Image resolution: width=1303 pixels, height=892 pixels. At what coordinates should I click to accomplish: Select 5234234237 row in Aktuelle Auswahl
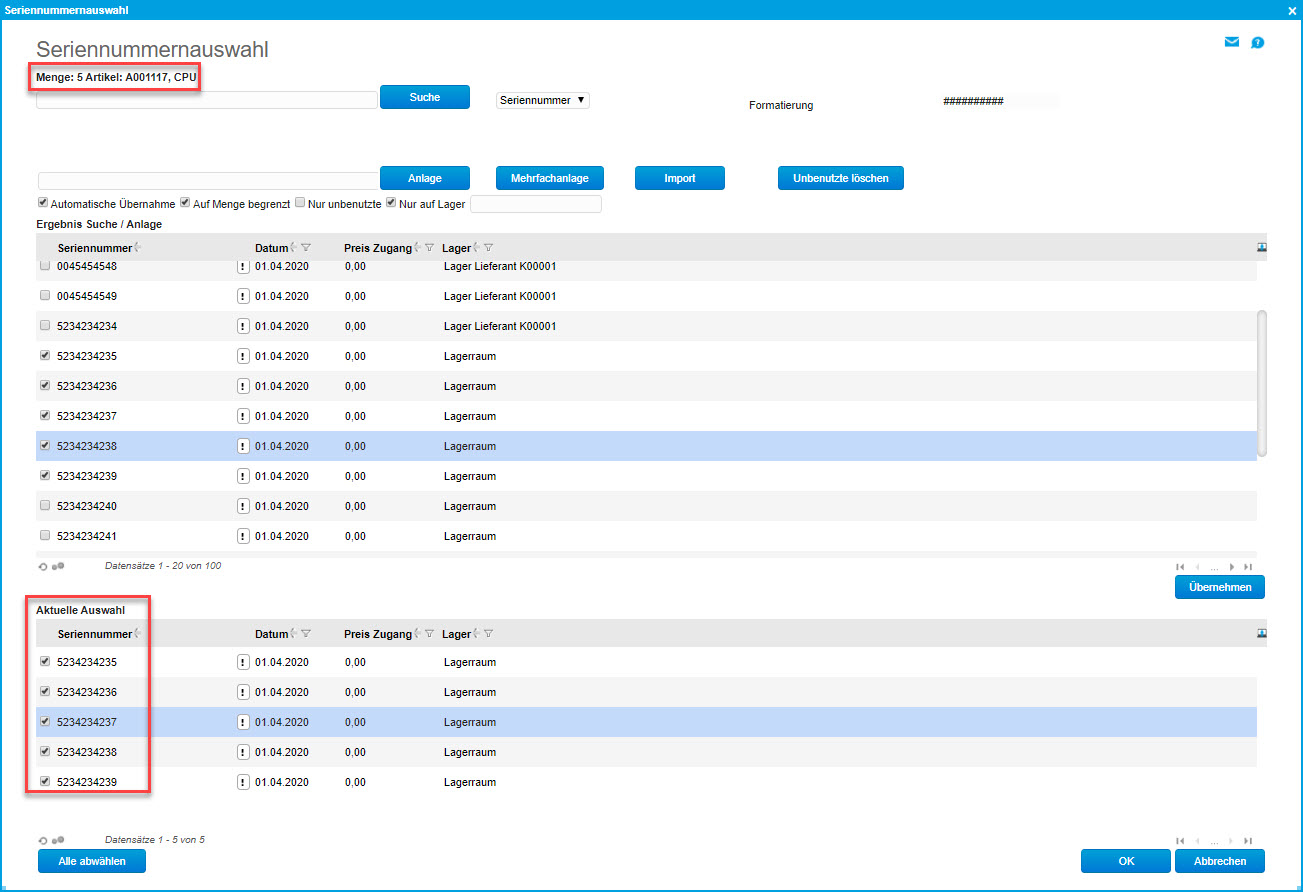pyautogui.click(x=646, y=722)
